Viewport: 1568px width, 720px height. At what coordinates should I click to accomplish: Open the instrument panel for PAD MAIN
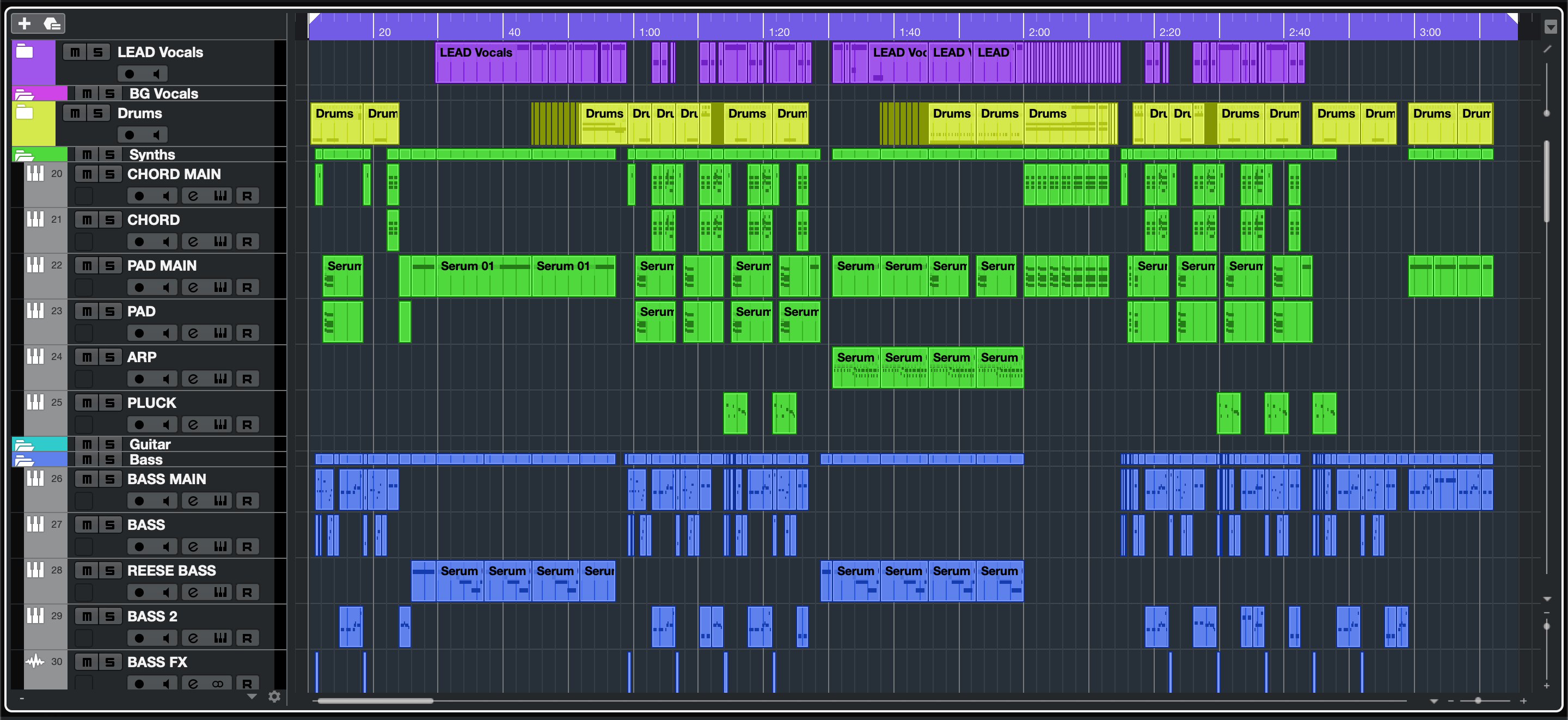220,287
